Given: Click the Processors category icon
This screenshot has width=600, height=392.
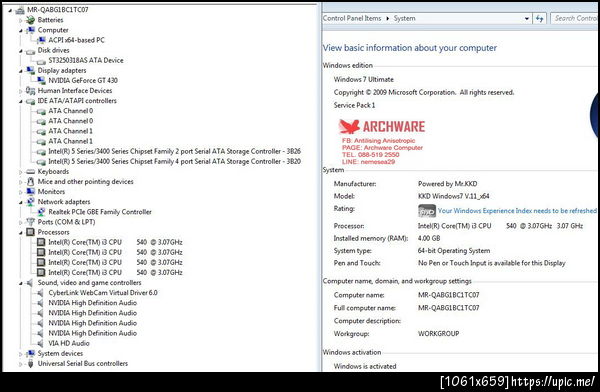Looking at the screenshot, I should tap(31, 232).
